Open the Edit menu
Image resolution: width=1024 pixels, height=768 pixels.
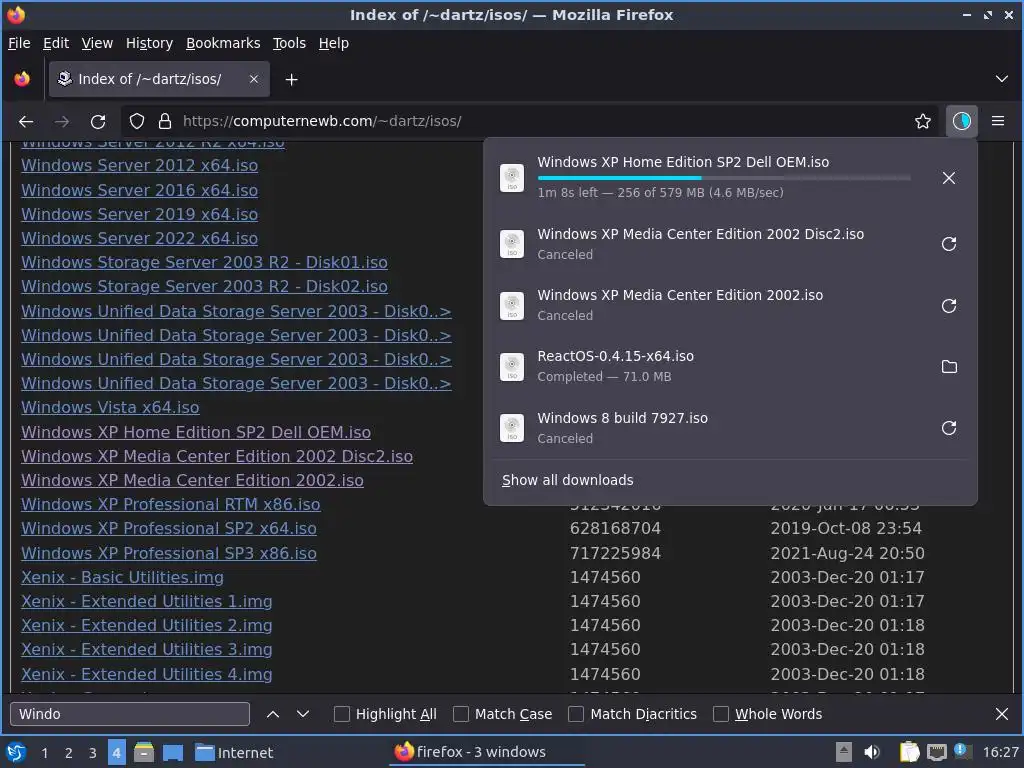[x=56, y=43]
